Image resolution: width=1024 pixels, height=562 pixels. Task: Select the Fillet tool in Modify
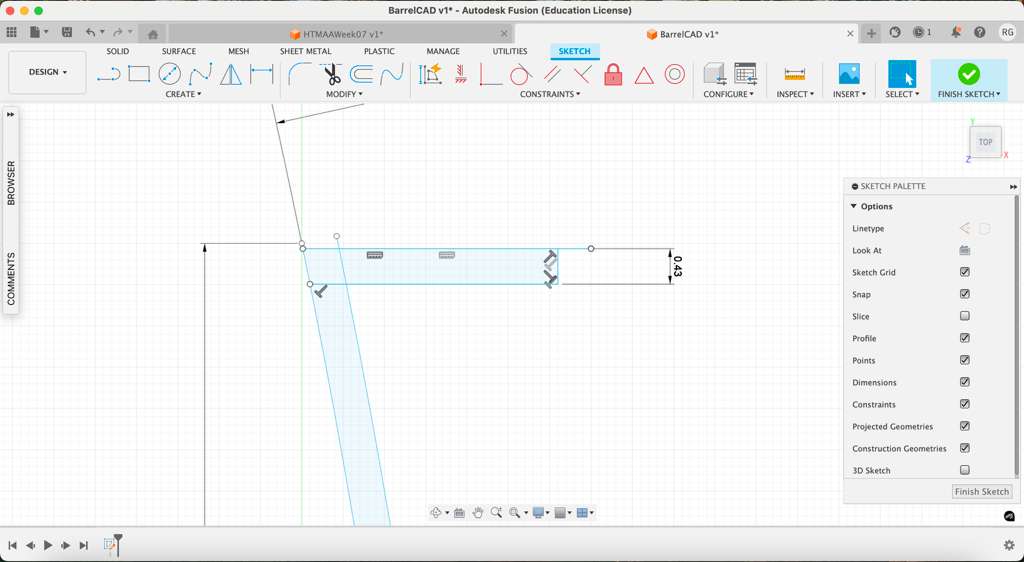(x=300, y=74)
